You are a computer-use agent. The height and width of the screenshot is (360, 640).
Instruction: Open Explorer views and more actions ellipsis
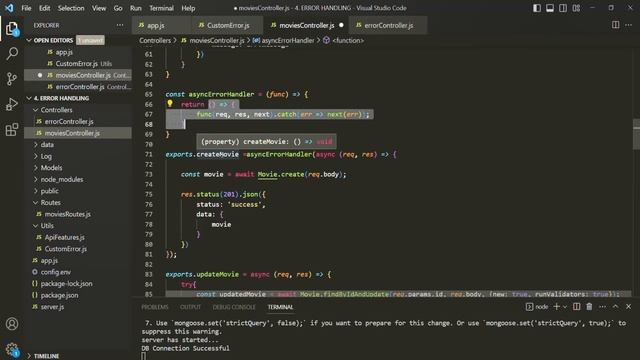(x=120, y=25)
